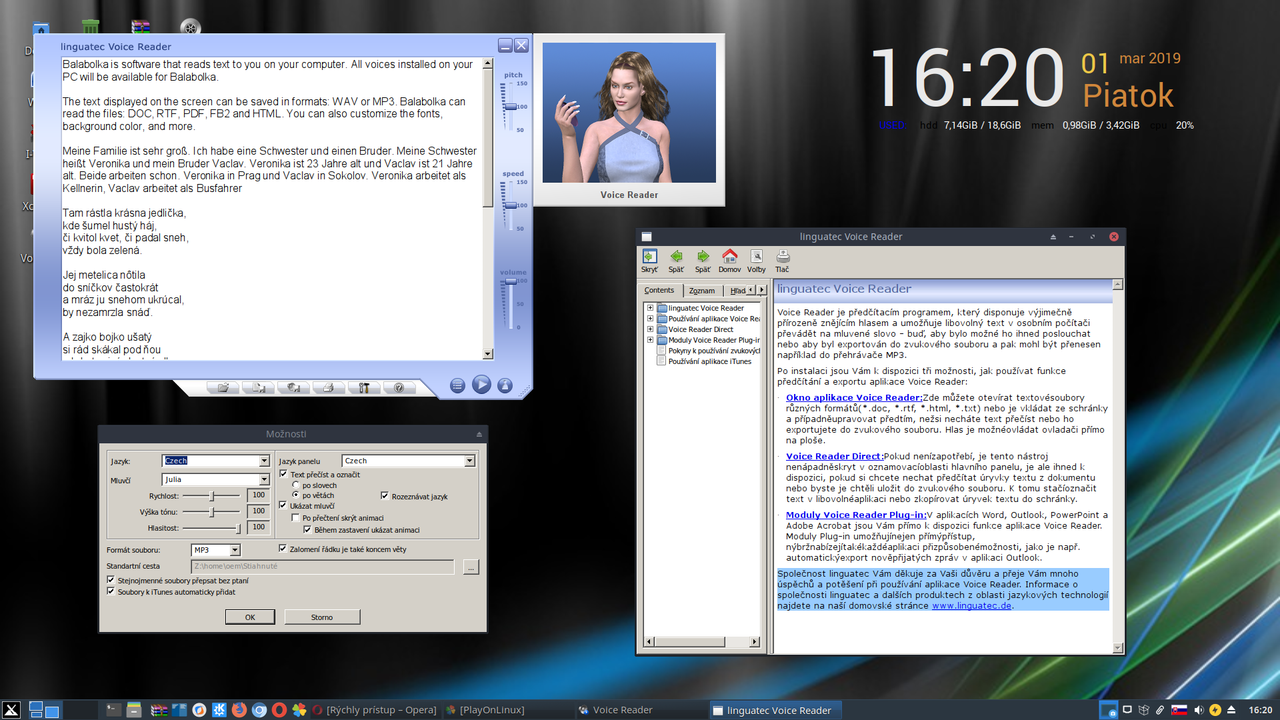Select 'po větách' radio option
Screen dimensions: 1280x720
(295, 495)
